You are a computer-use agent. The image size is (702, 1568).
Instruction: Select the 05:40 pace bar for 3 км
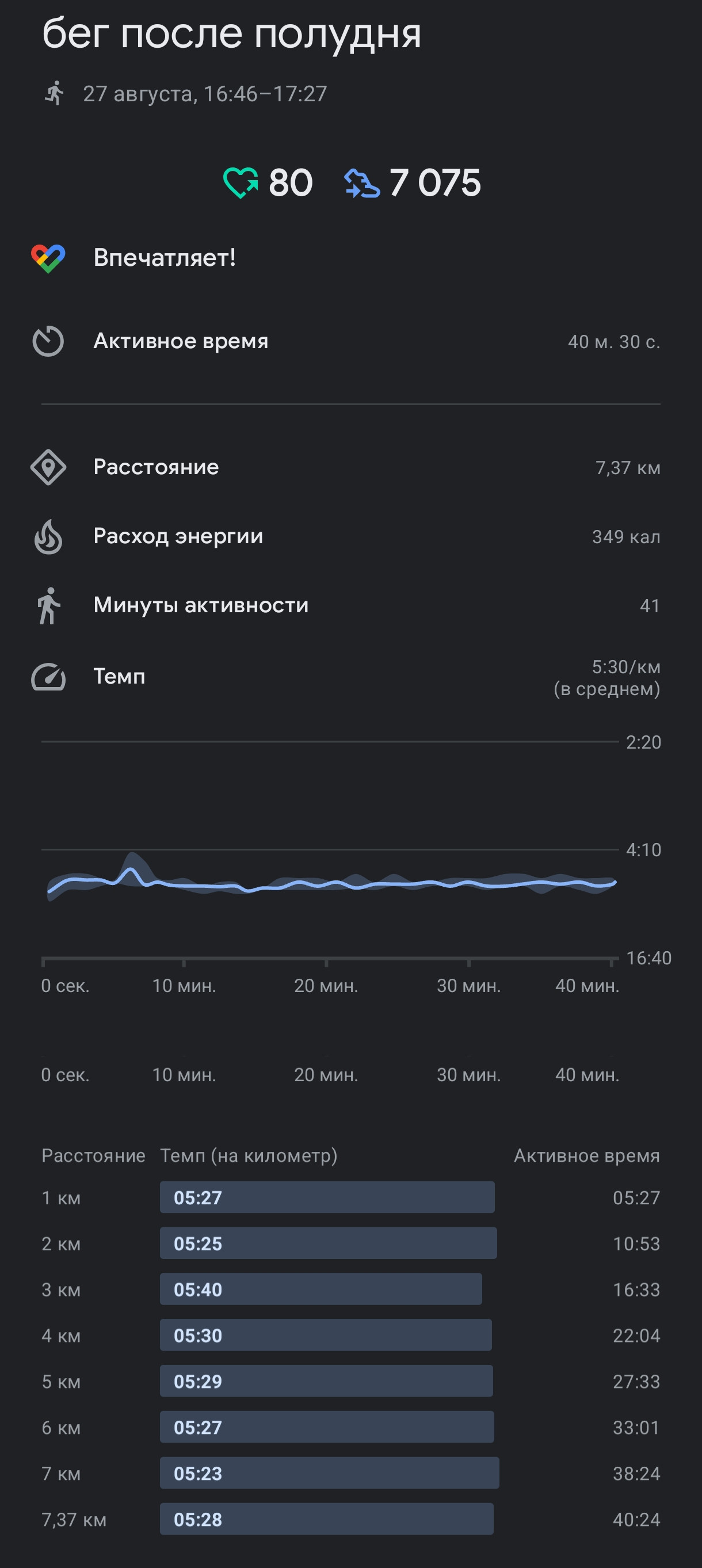[321, 1290]
